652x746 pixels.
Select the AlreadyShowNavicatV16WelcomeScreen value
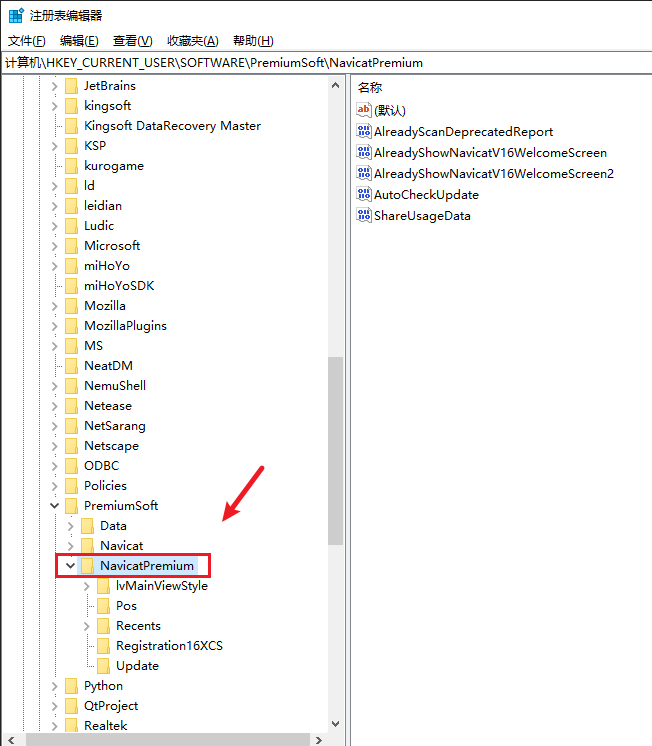tap(490, 153)
